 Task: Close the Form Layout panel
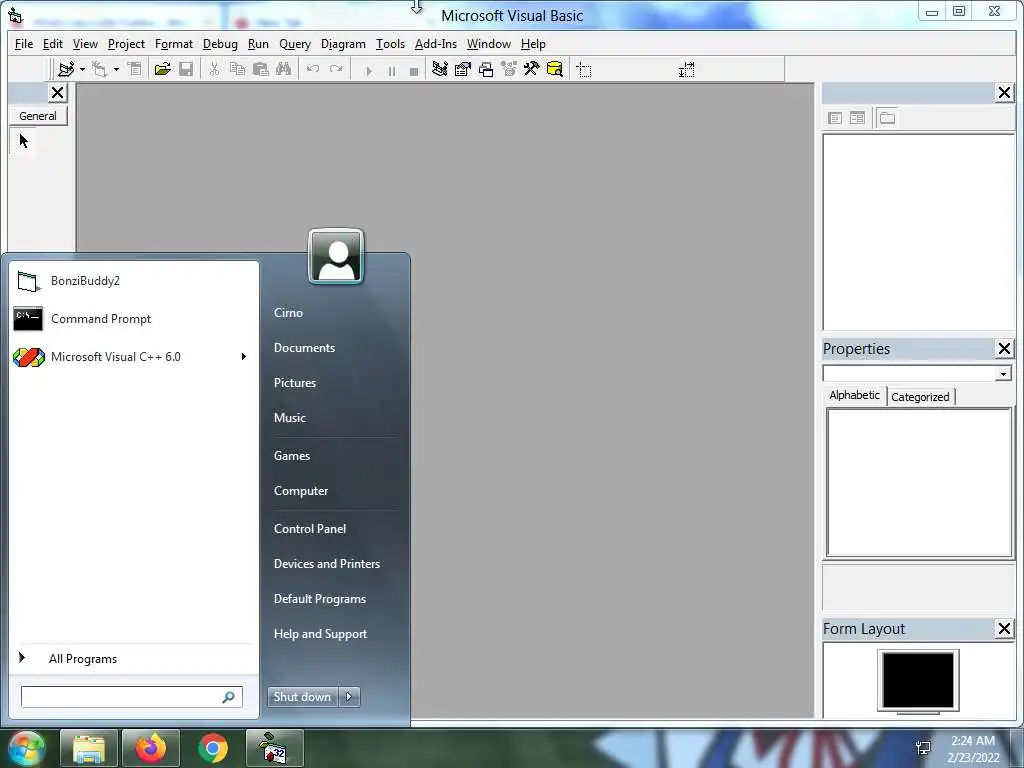point(1004,628)
